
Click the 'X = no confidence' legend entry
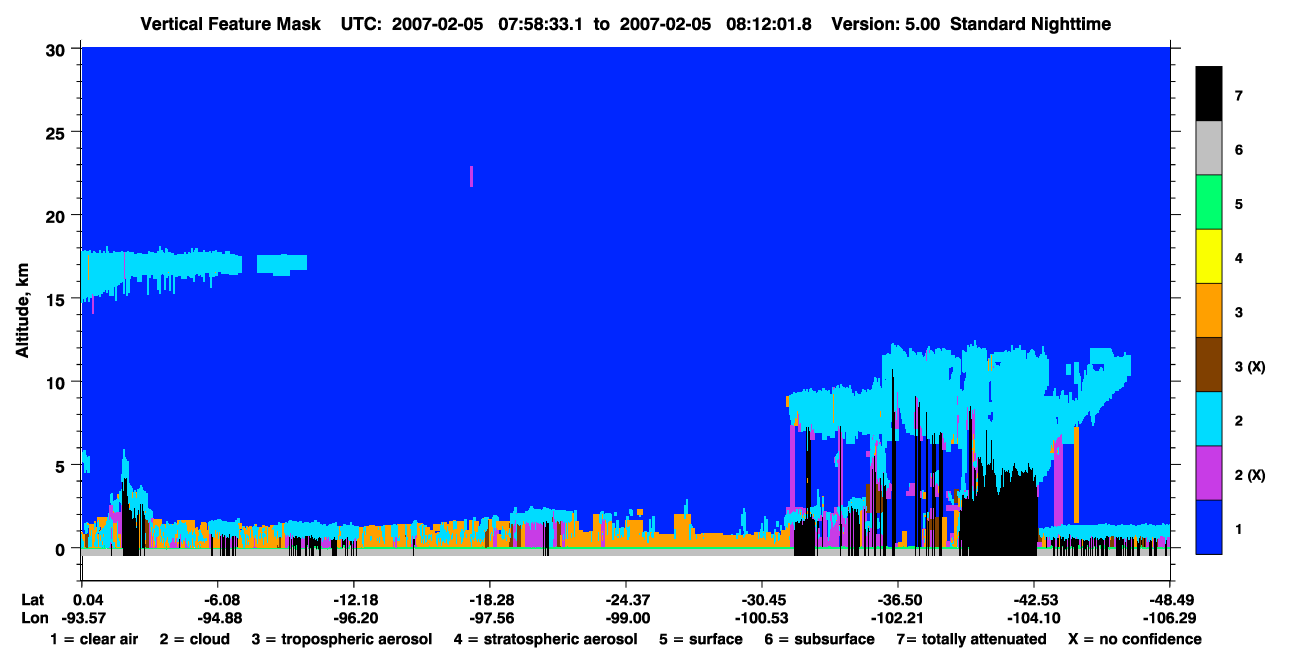pyautogui.click(x=1135, y=639)
